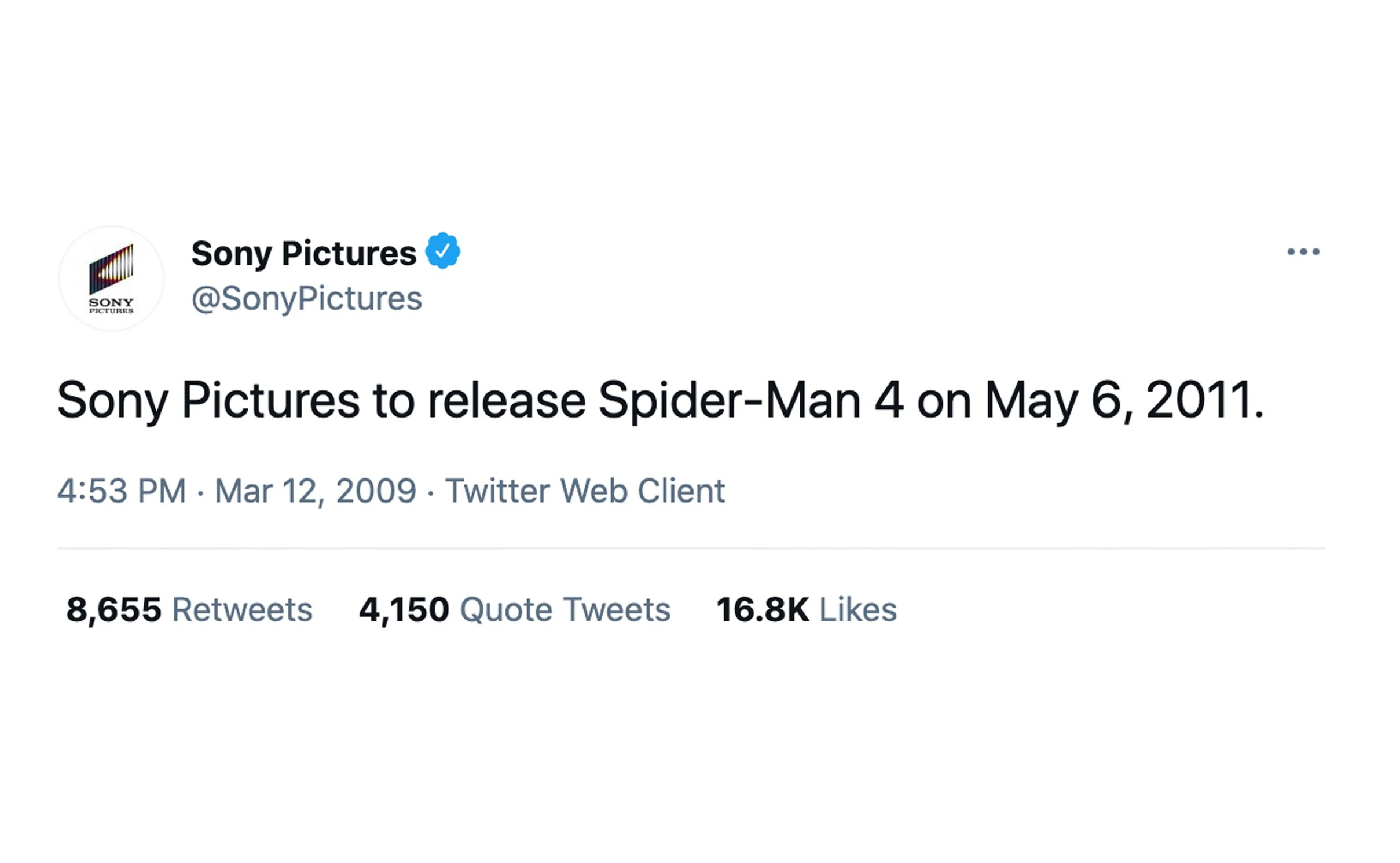Click the 4,150 quote tweet count
The height and width of the screenshot is (863, 1400).
tap(404, 609)
